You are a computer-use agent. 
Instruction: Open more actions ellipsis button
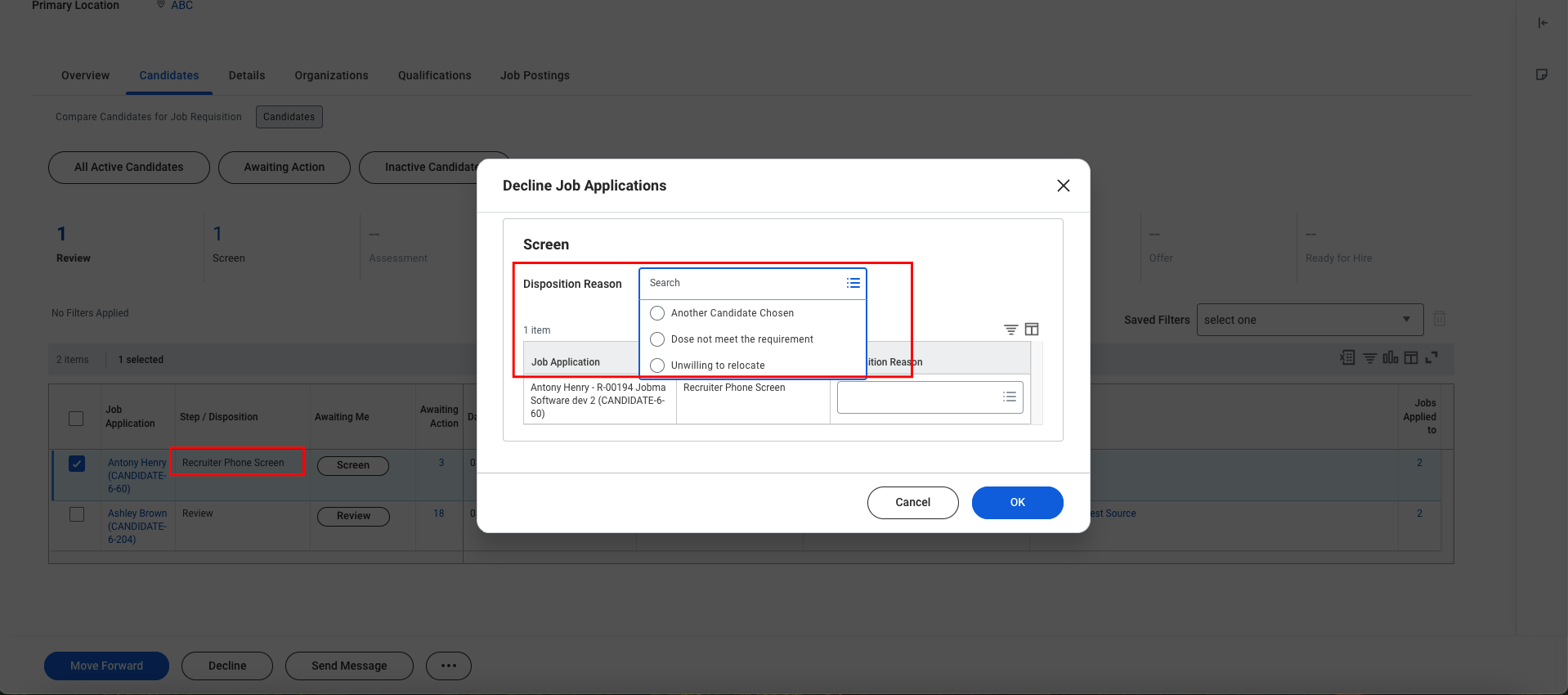point(449,666)
